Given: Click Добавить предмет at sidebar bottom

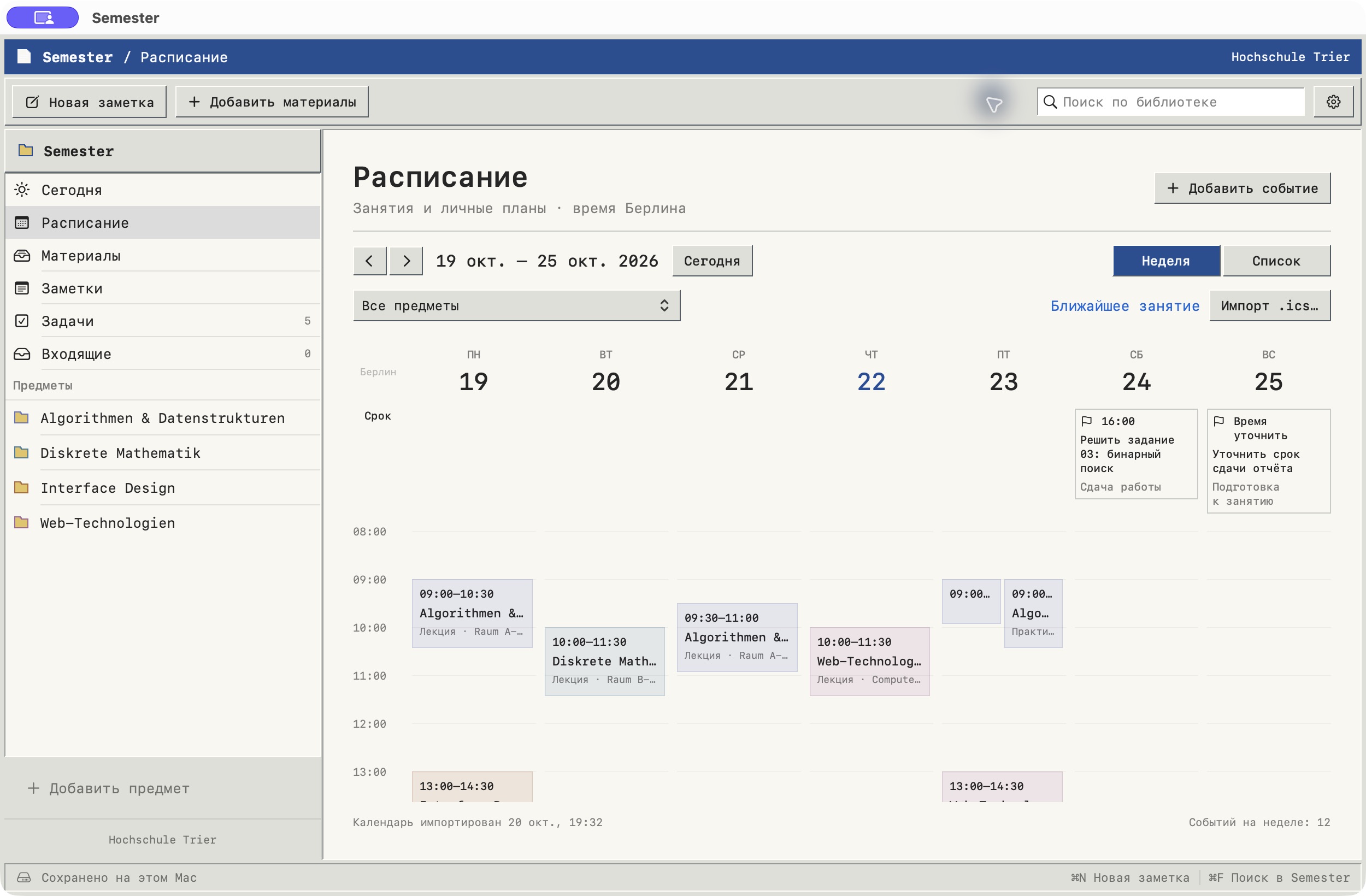Looking at the screenshot, I should (x=109, y=788).
